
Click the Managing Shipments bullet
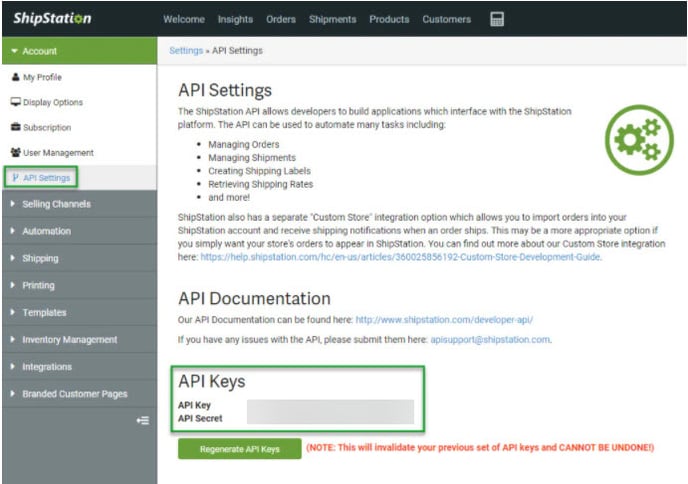[252, 158]
